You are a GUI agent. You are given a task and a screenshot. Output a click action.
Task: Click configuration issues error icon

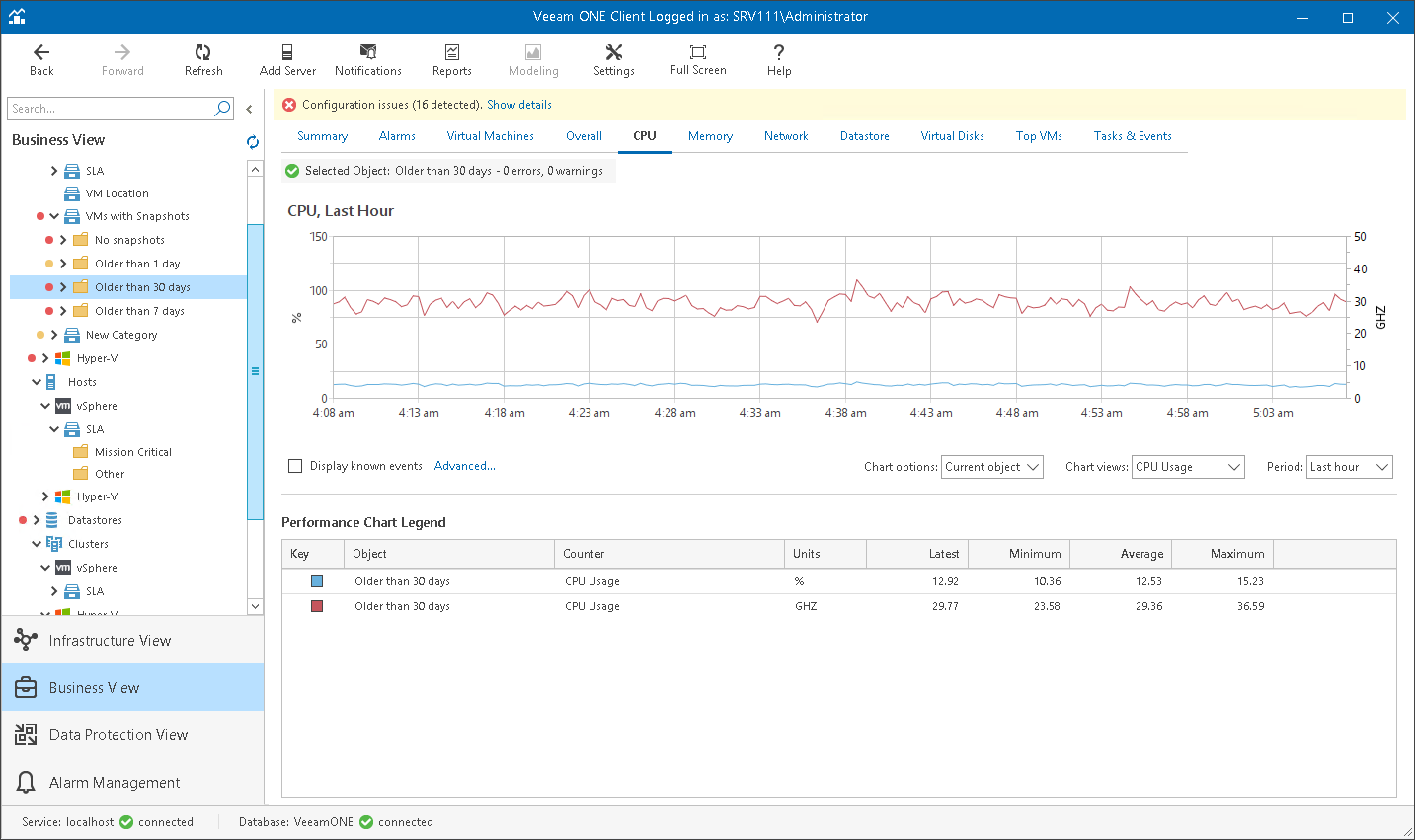pyautogui.click(x=289, y=105)
